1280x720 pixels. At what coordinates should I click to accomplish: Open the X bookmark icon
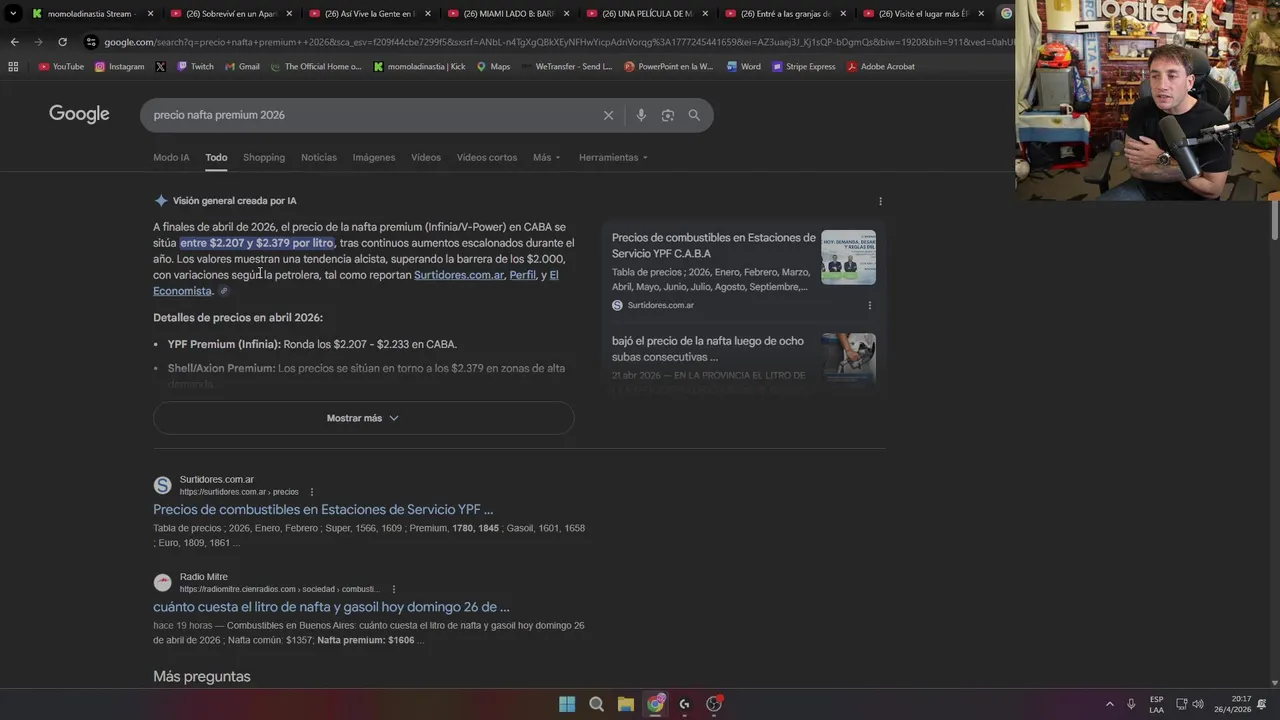pos(160,67)
